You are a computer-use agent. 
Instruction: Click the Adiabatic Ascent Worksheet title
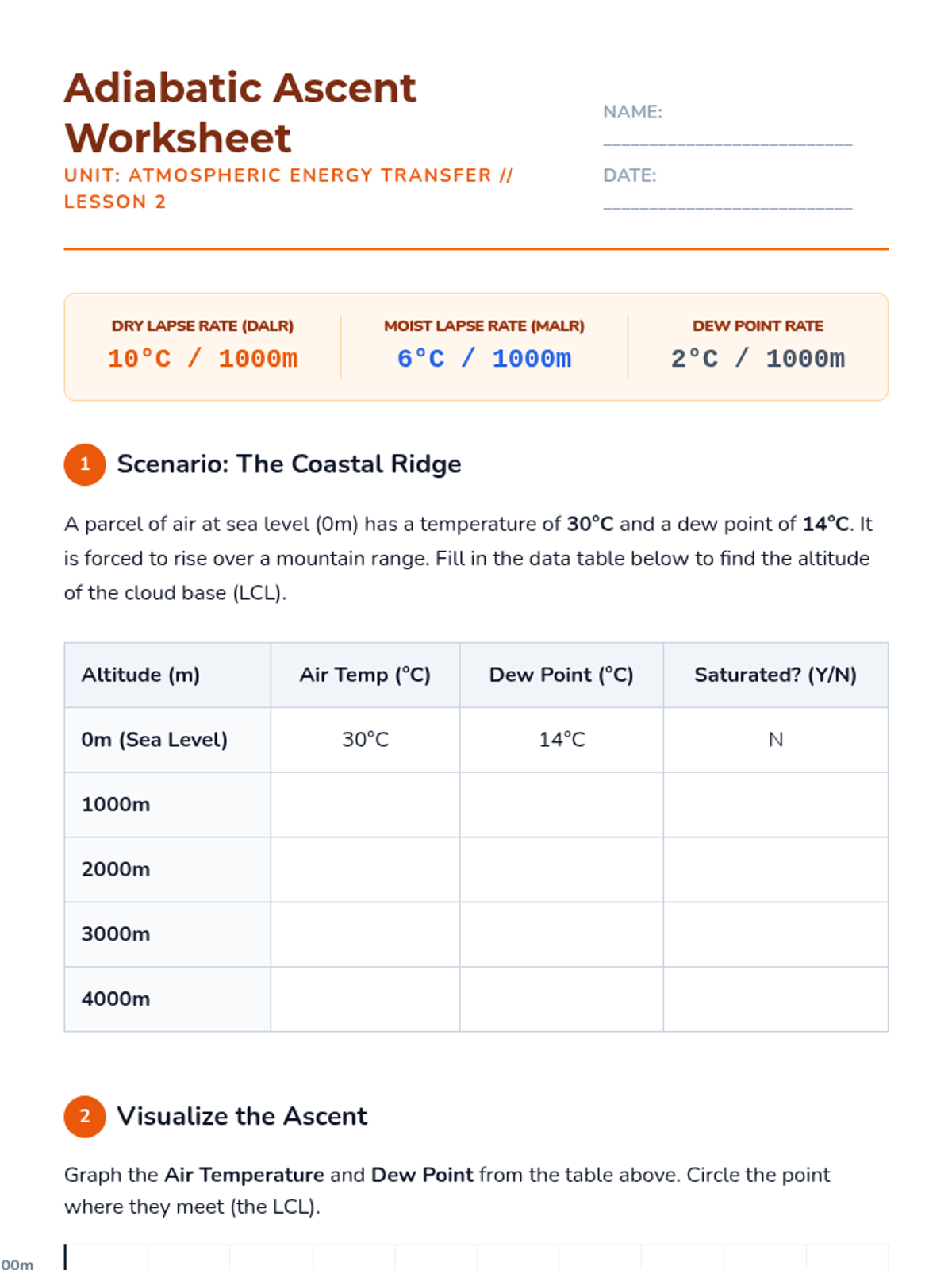pos(240,113)
